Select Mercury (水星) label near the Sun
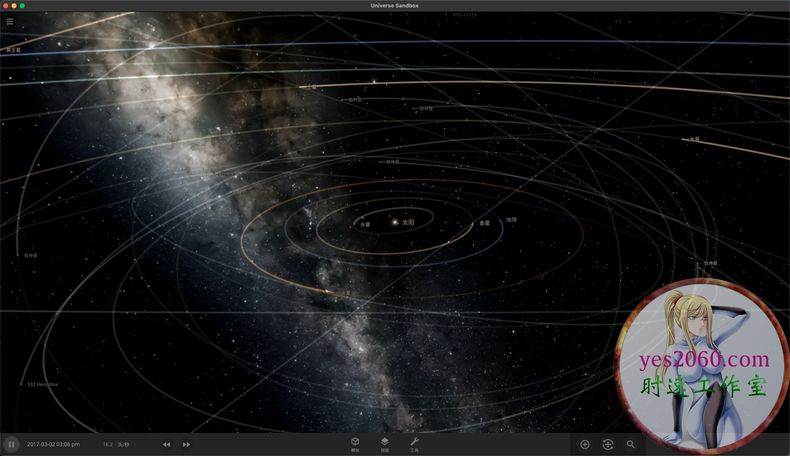Viewport: 790px width, 456px height. pyautogui.click(x=365, y=224)
